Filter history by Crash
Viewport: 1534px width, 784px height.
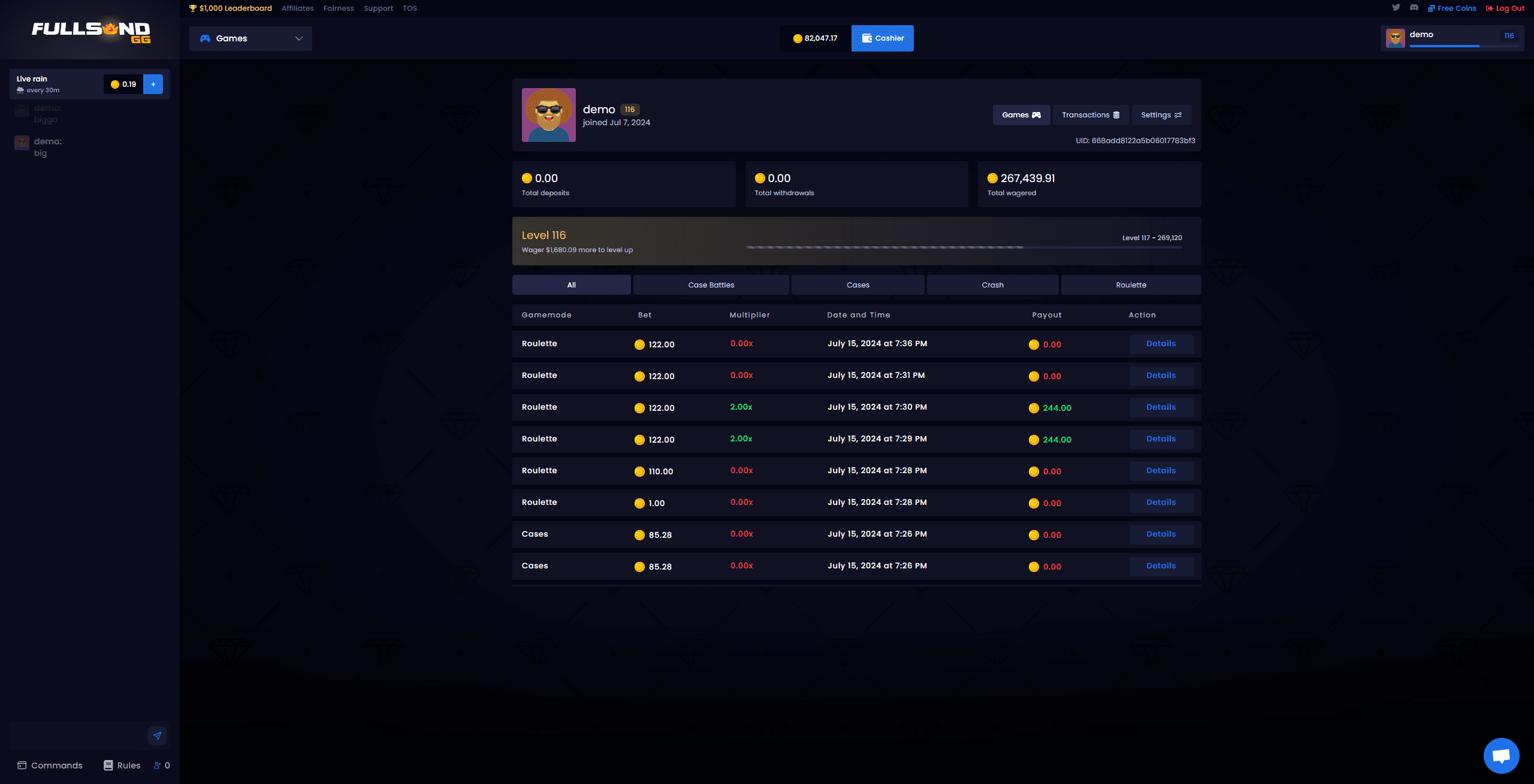992,285
